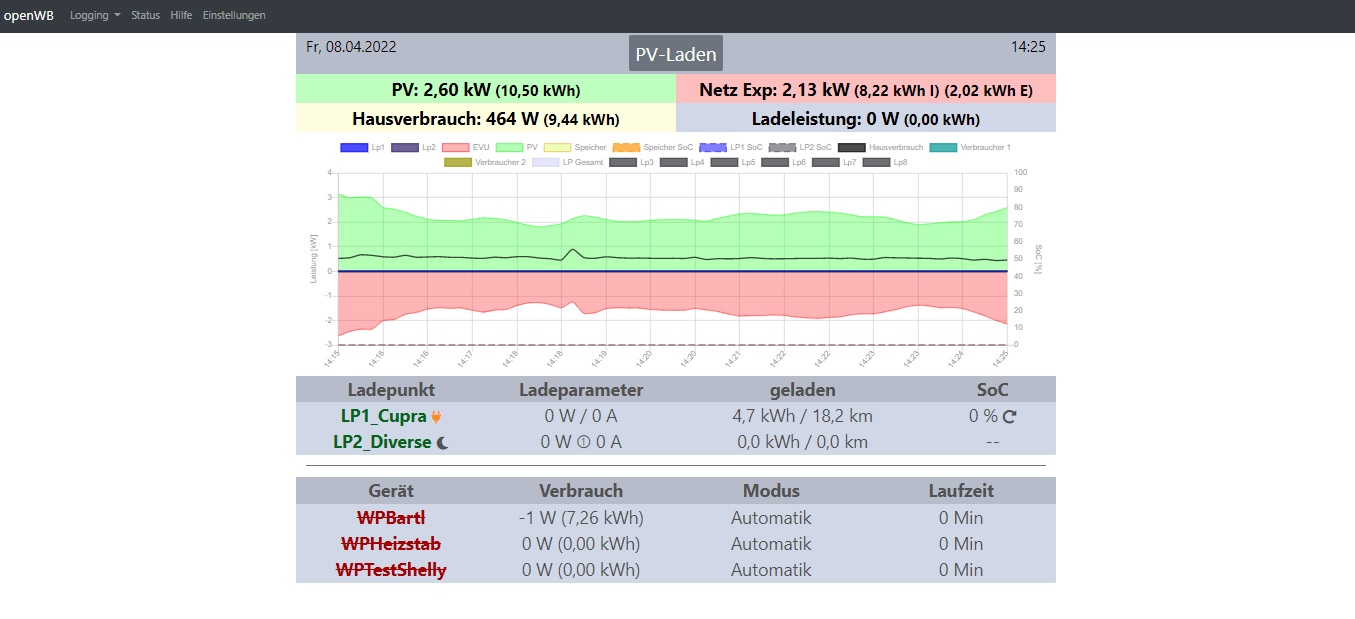Toggle Verbraucher 2 legend entry
Viewport: 1355px width, 619px height.
[484, 162]
